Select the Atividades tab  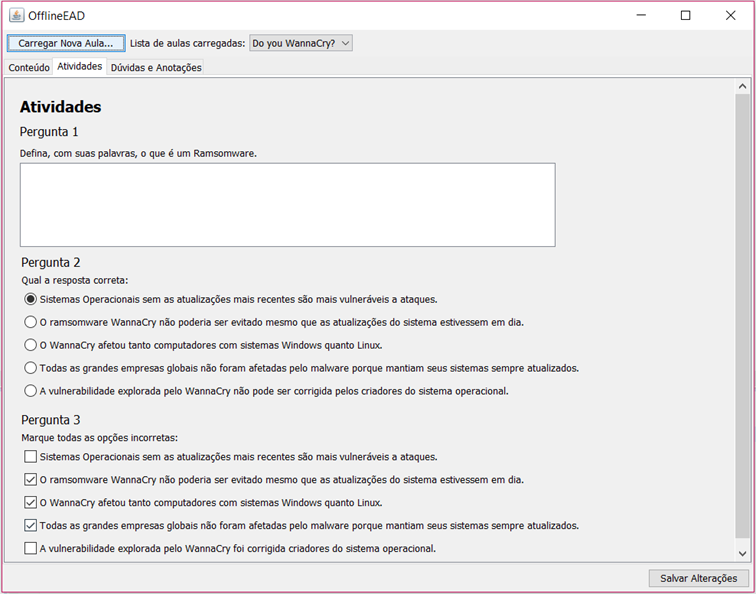(x=79, y=67)
